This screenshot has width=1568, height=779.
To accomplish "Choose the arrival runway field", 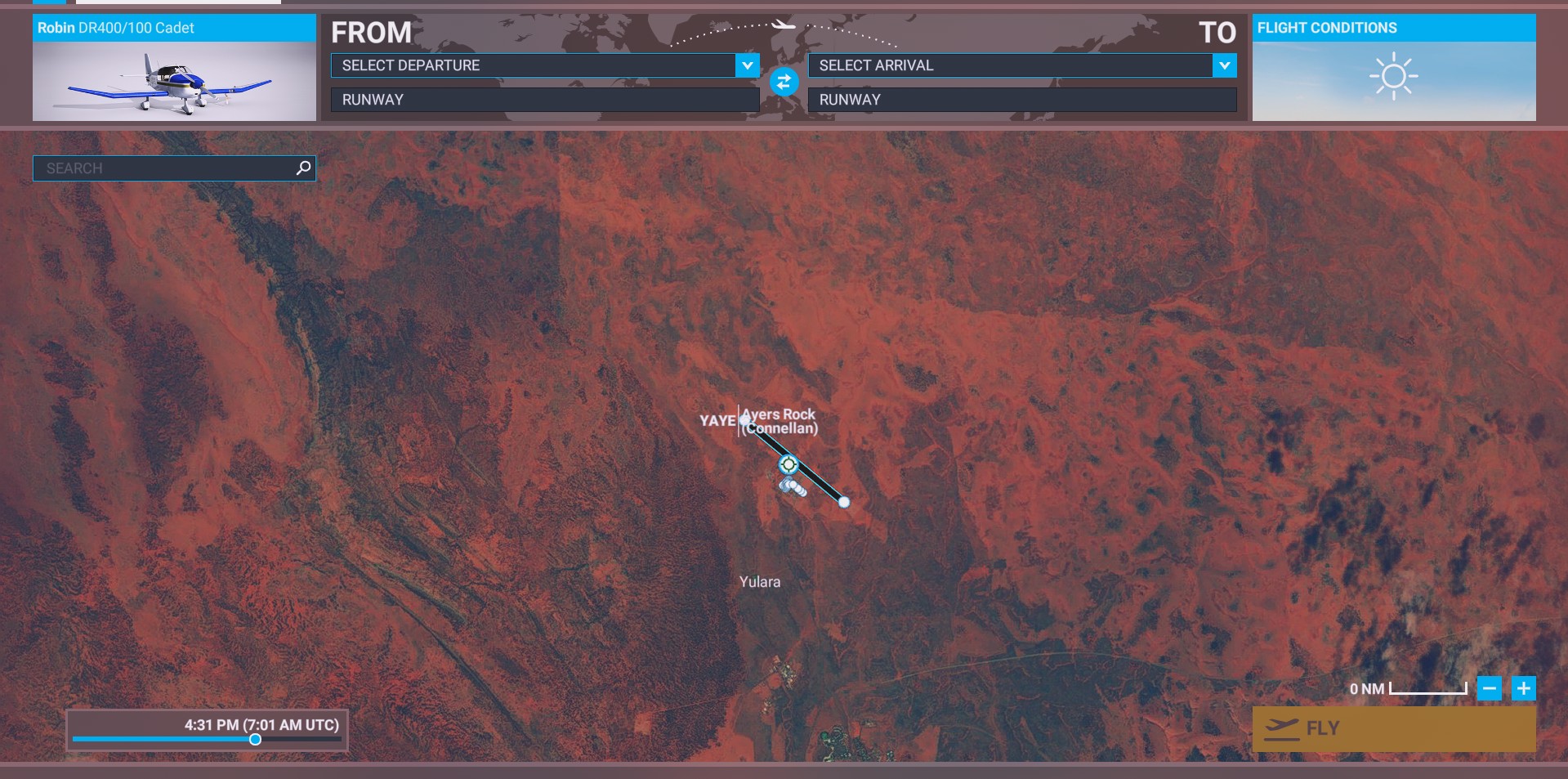I will click(x=1022, y=100).
